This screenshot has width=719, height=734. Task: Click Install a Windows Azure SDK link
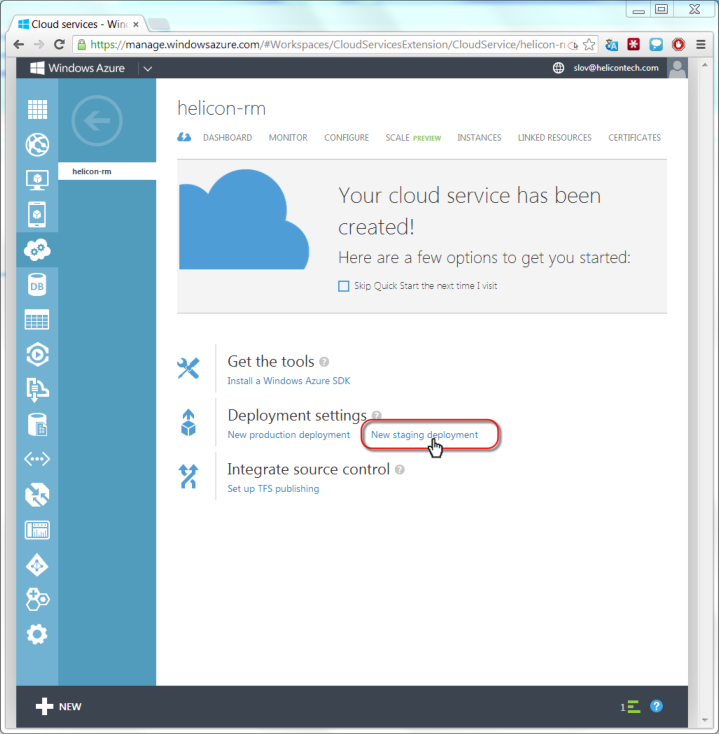pyautogui.click(x=288, y=381)
